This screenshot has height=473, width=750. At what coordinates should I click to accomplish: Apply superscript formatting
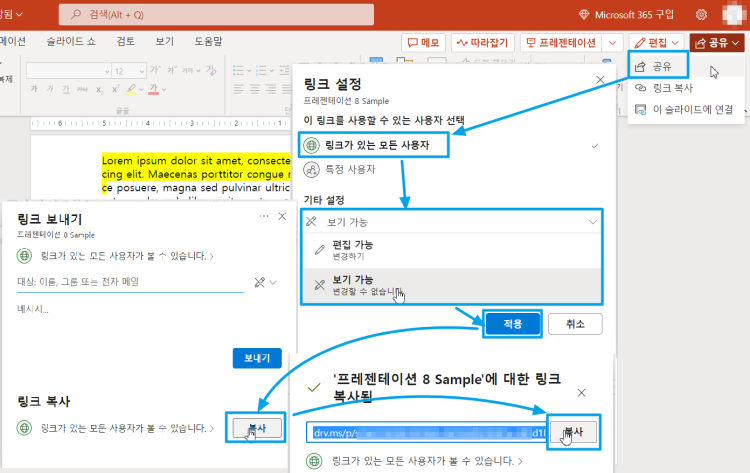pos(115,89)
